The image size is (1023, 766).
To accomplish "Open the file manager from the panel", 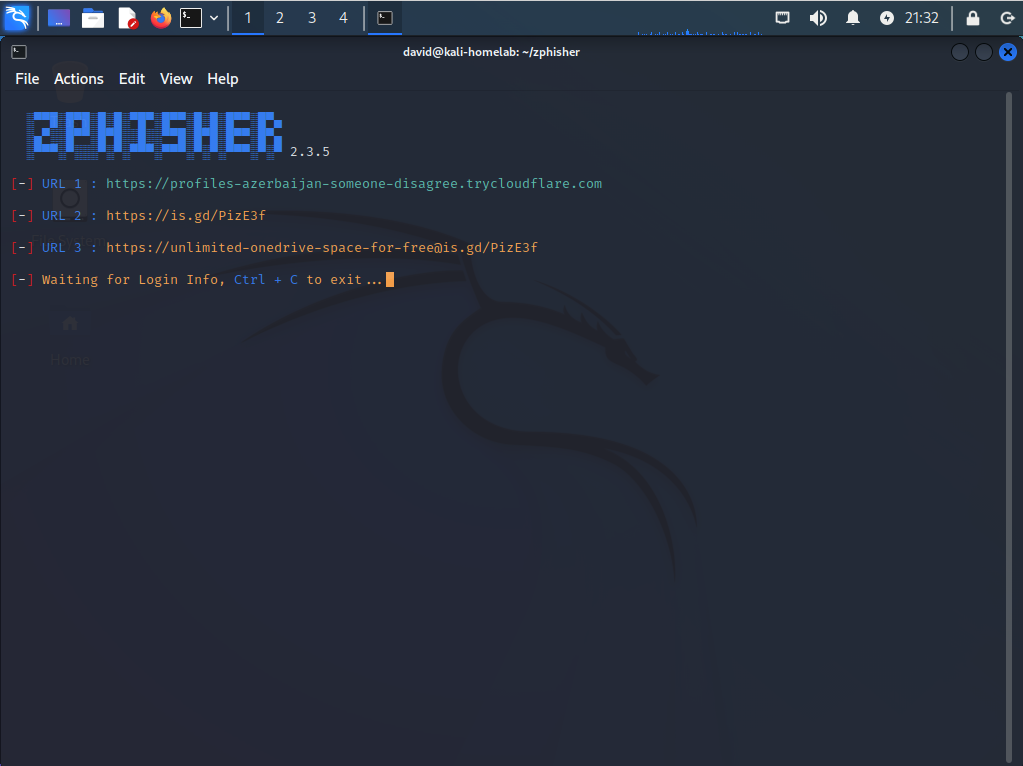I will [93, 18].
